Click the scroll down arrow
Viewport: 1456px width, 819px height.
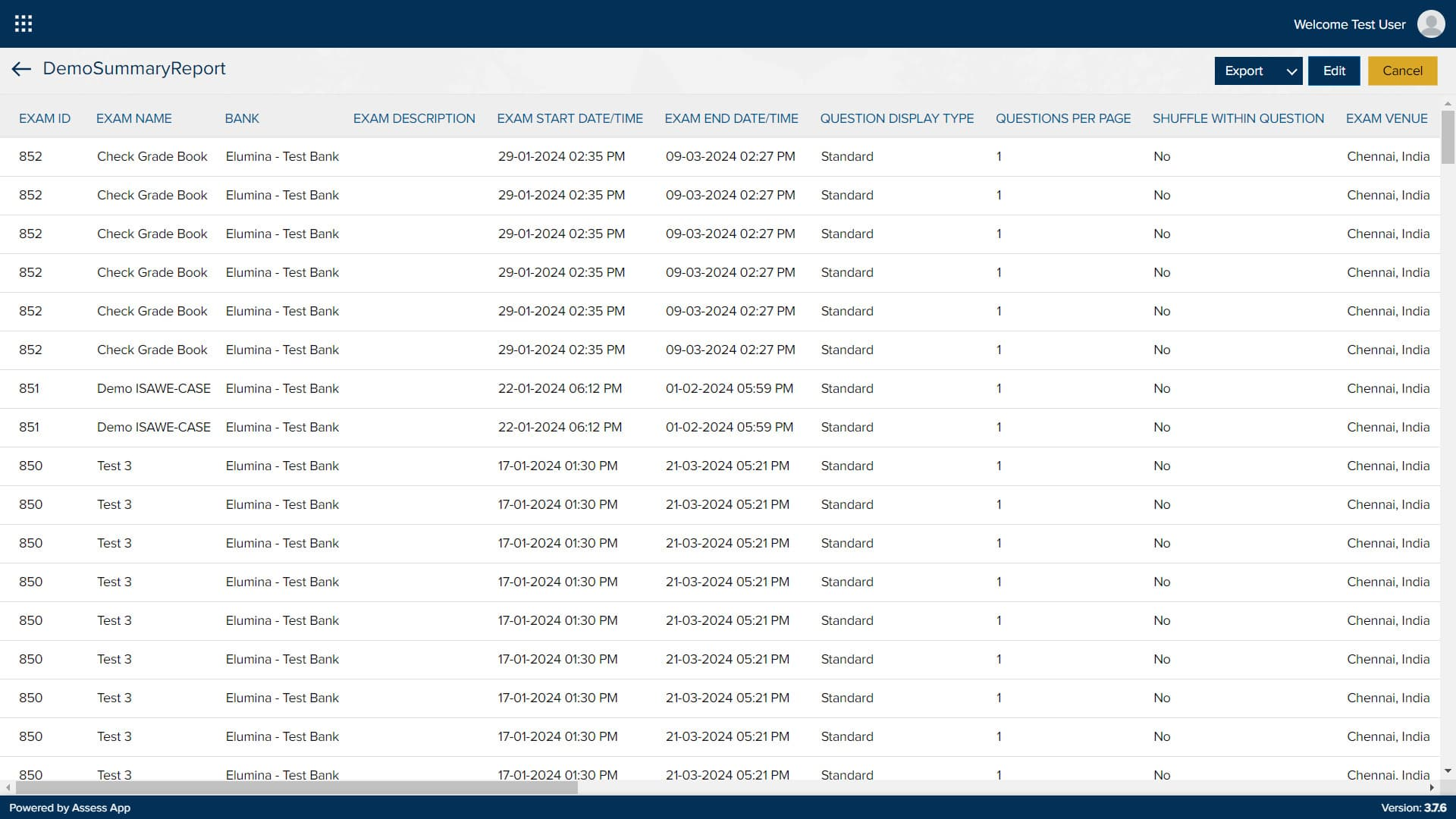pos(1448,770)
